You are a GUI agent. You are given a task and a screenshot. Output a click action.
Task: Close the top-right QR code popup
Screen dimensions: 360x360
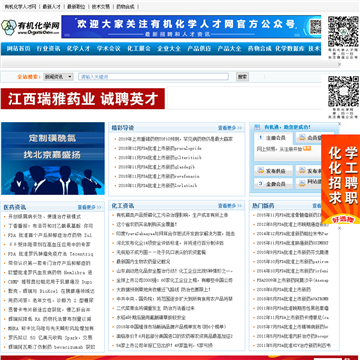tap(339, 64)
